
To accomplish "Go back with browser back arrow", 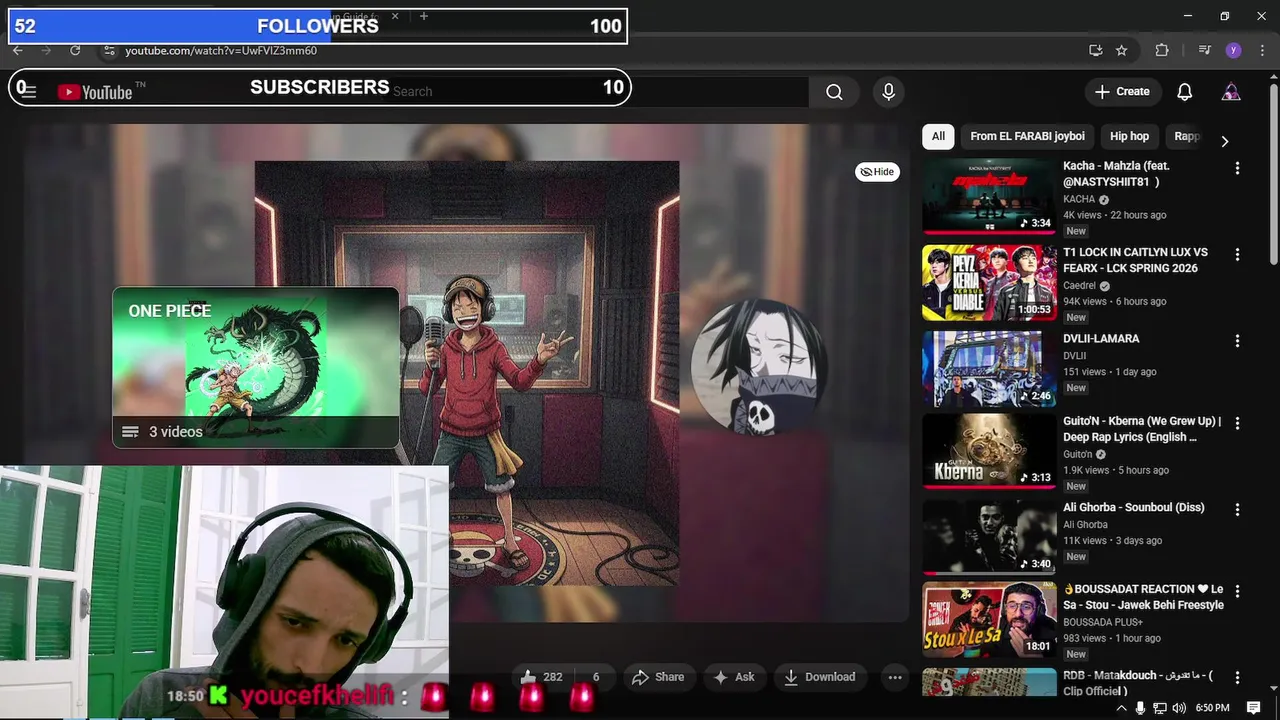I will tap(18, 50).
